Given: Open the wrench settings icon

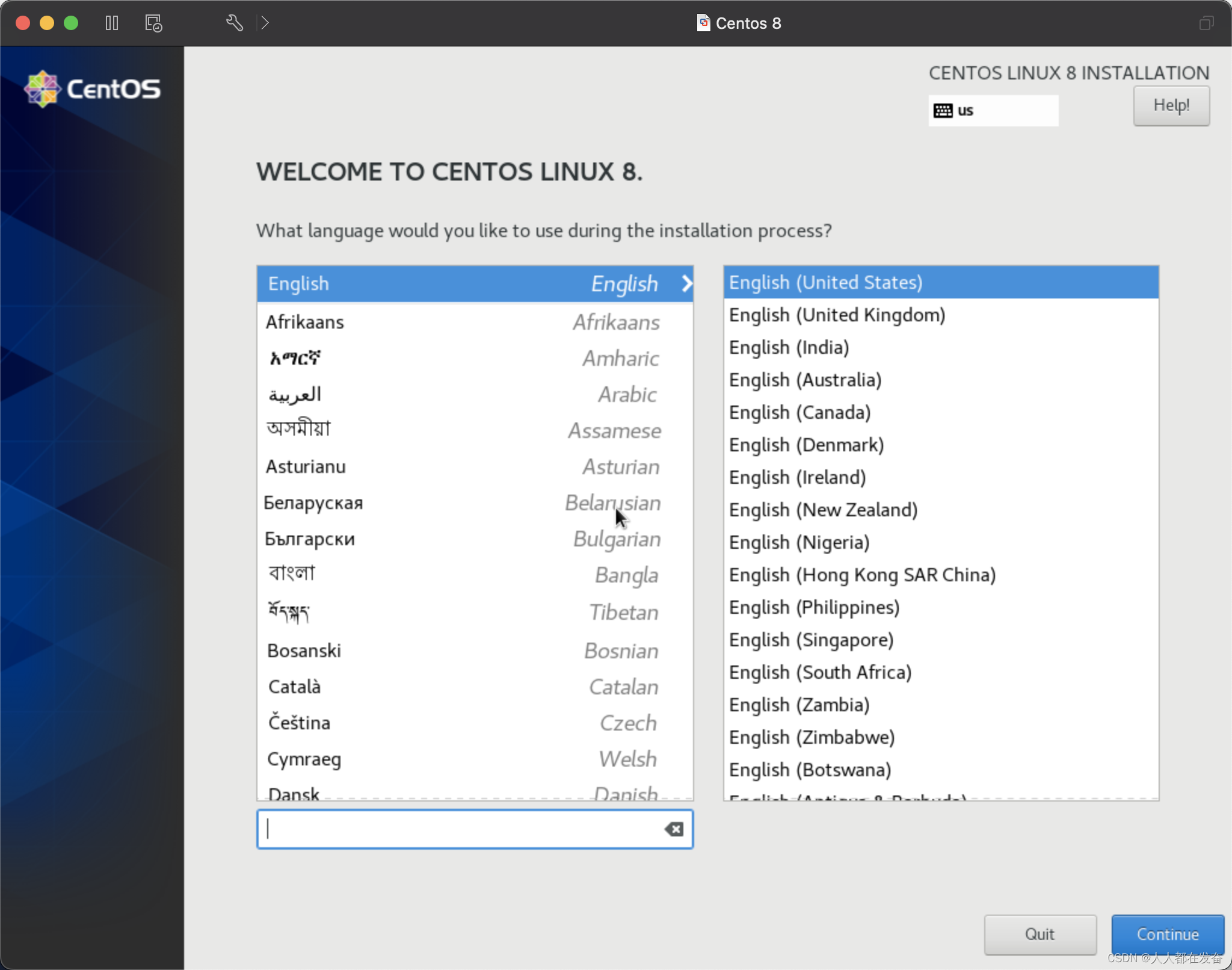Looking at the screenshot, I should pyautogui.click(x=234, y=23).
